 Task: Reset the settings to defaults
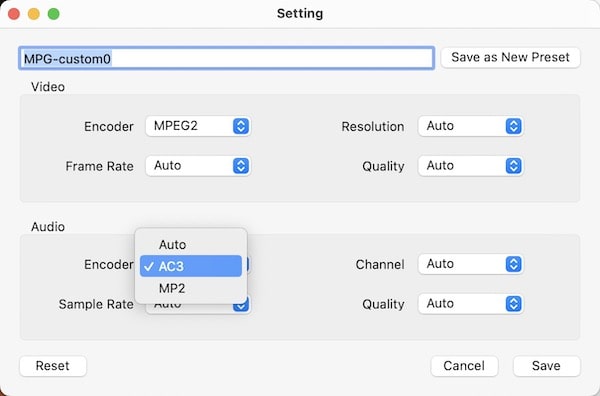[x=53, y=366]
